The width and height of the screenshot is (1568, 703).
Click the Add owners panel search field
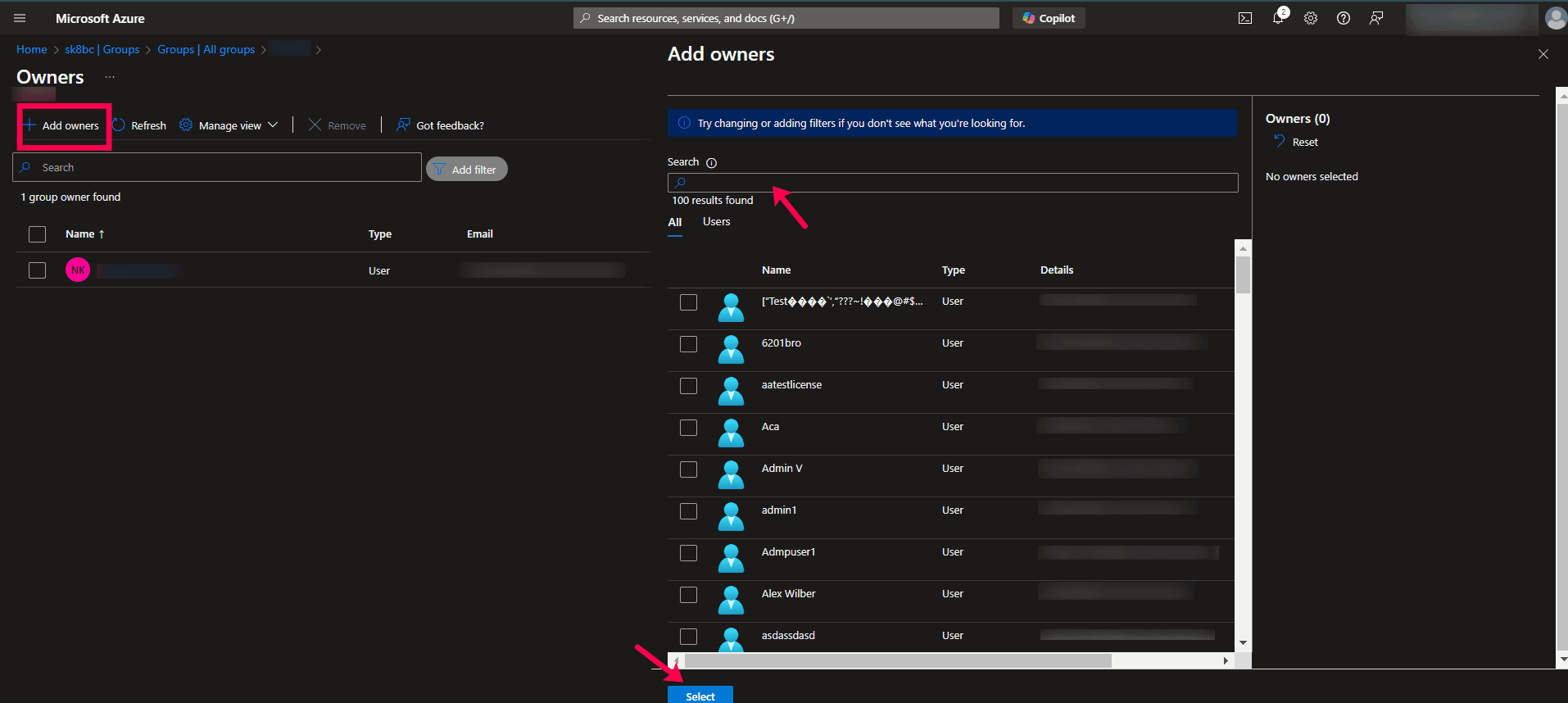[x=952, y=183]
